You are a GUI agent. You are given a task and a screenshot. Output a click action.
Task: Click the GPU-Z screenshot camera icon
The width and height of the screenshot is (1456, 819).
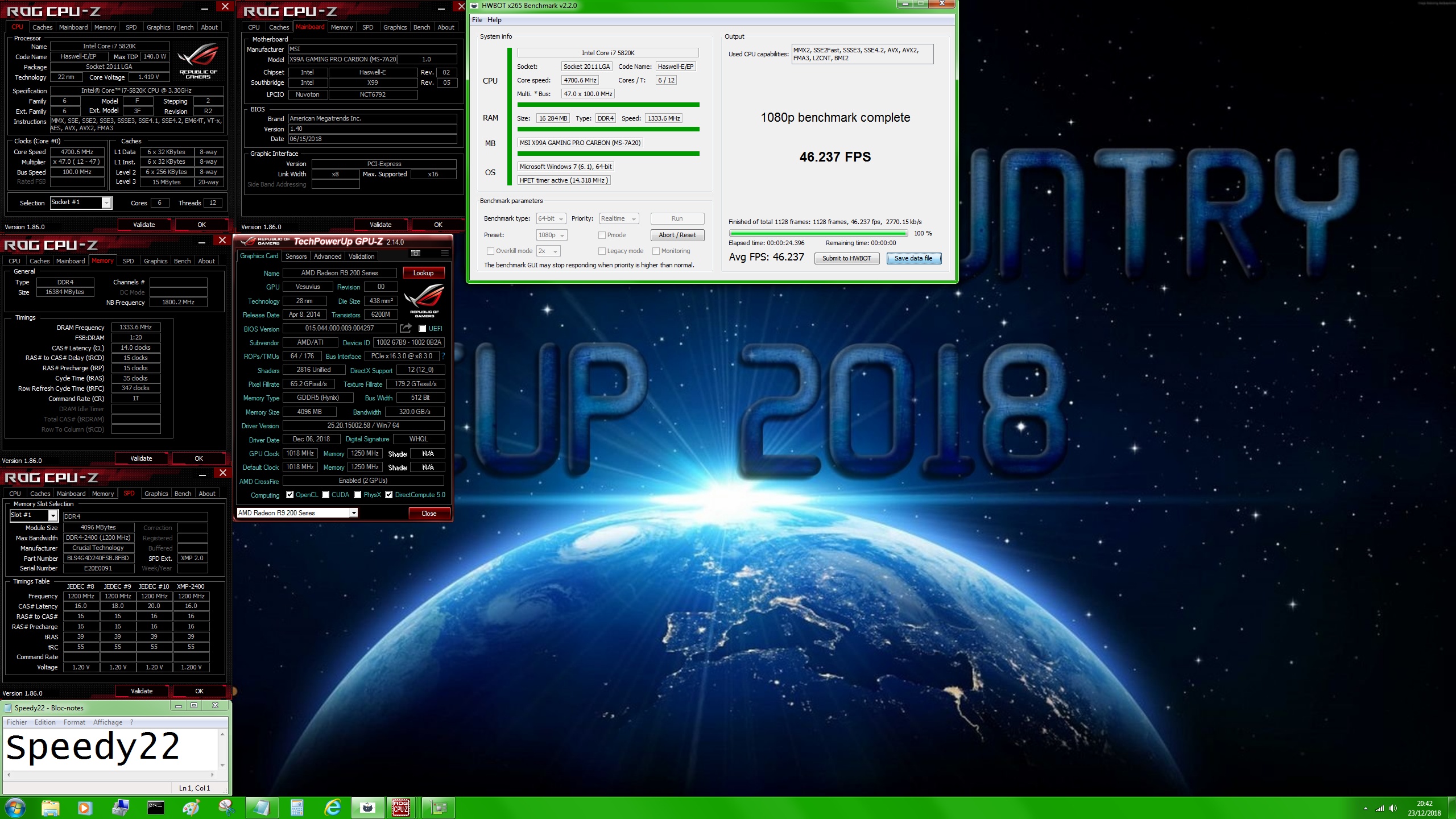click(x=416, y=253)
